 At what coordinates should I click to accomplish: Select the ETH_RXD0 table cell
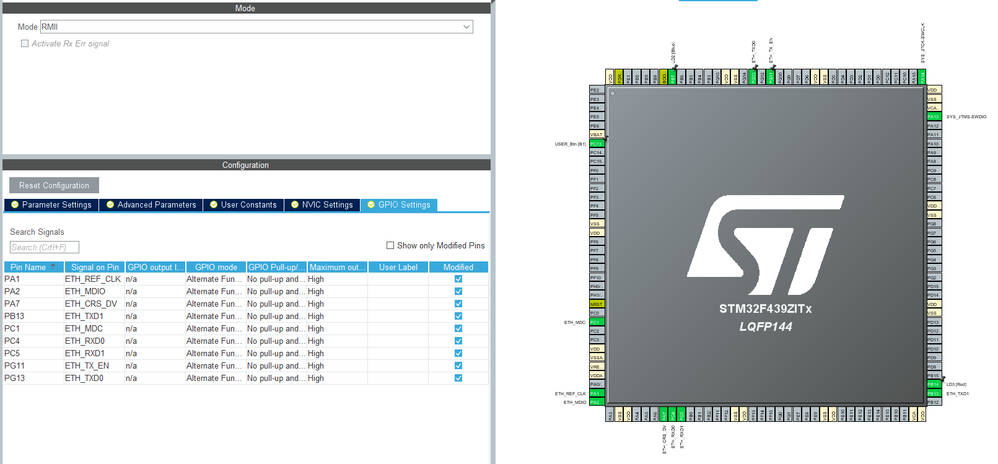pos(93,341)
